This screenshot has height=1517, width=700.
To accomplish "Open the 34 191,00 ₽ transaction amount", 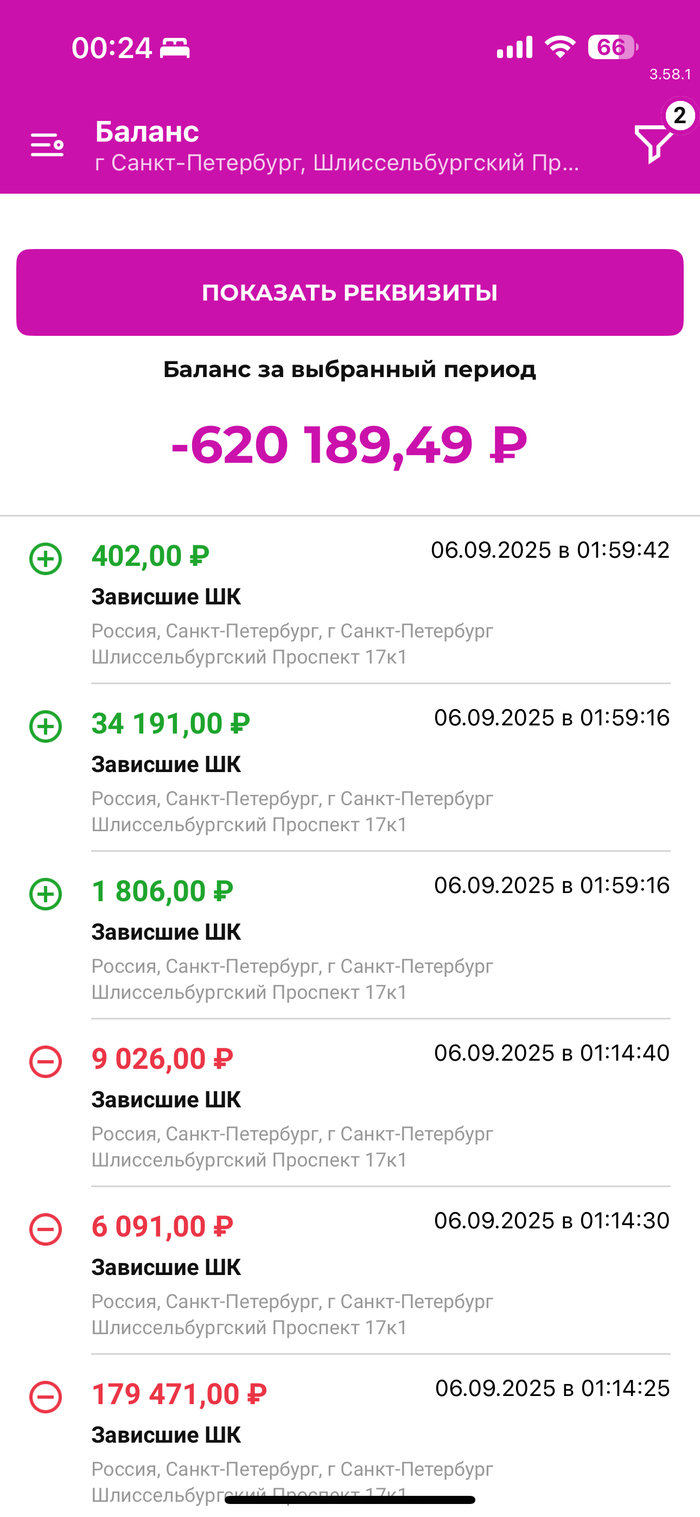I will coord(171,723).
